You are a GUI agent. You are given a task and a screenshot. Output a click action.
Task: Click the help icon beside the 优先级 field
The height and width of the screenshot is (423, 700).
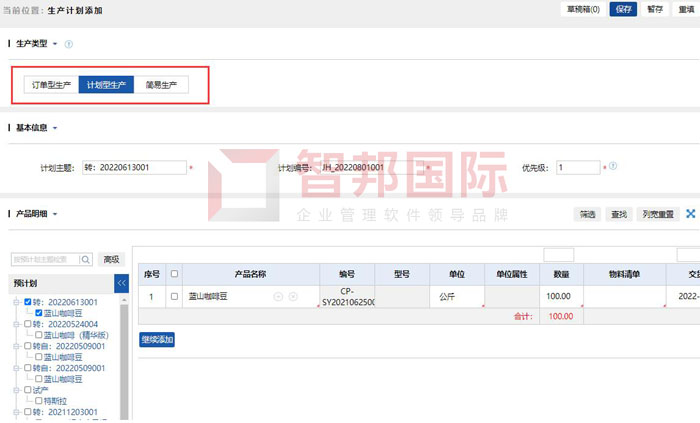click(x=612, y=166)
